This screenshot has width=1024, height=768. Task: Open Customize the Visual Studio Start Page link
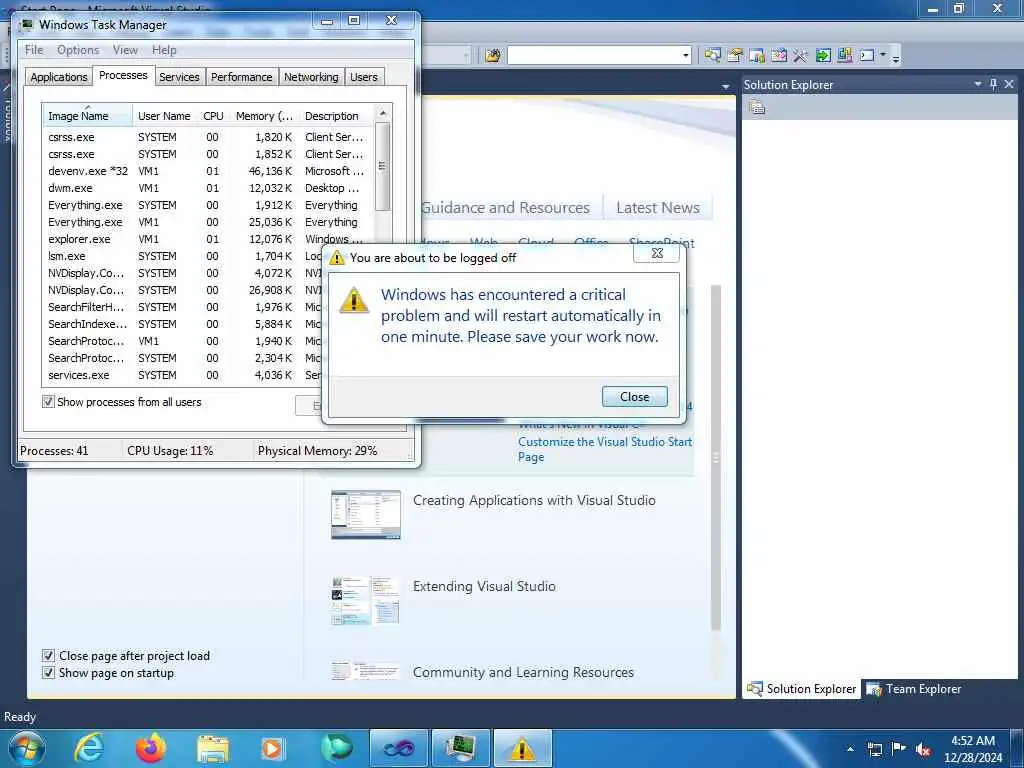tap(605, 449)
